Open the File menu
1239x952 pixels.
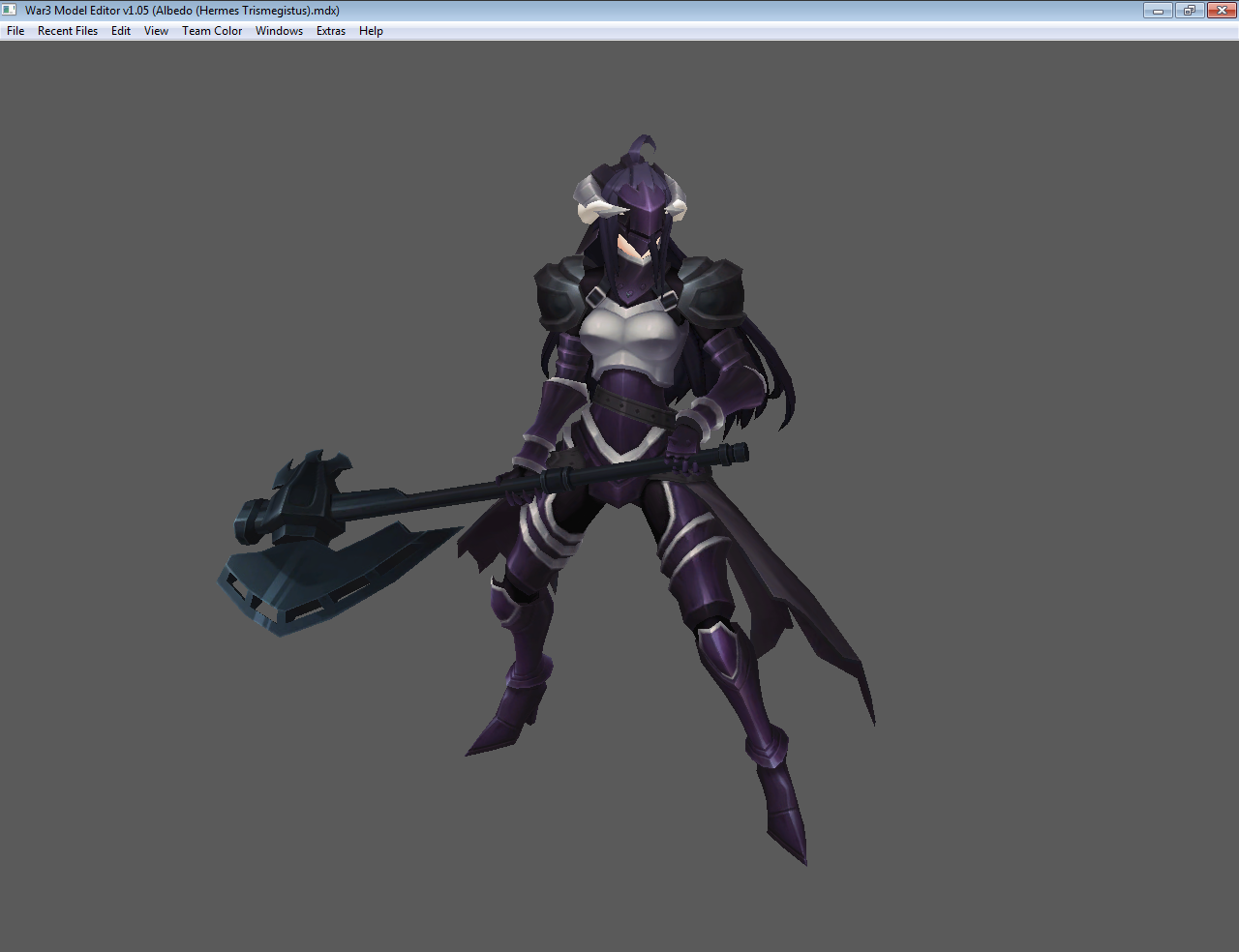[x=15, y=31]
